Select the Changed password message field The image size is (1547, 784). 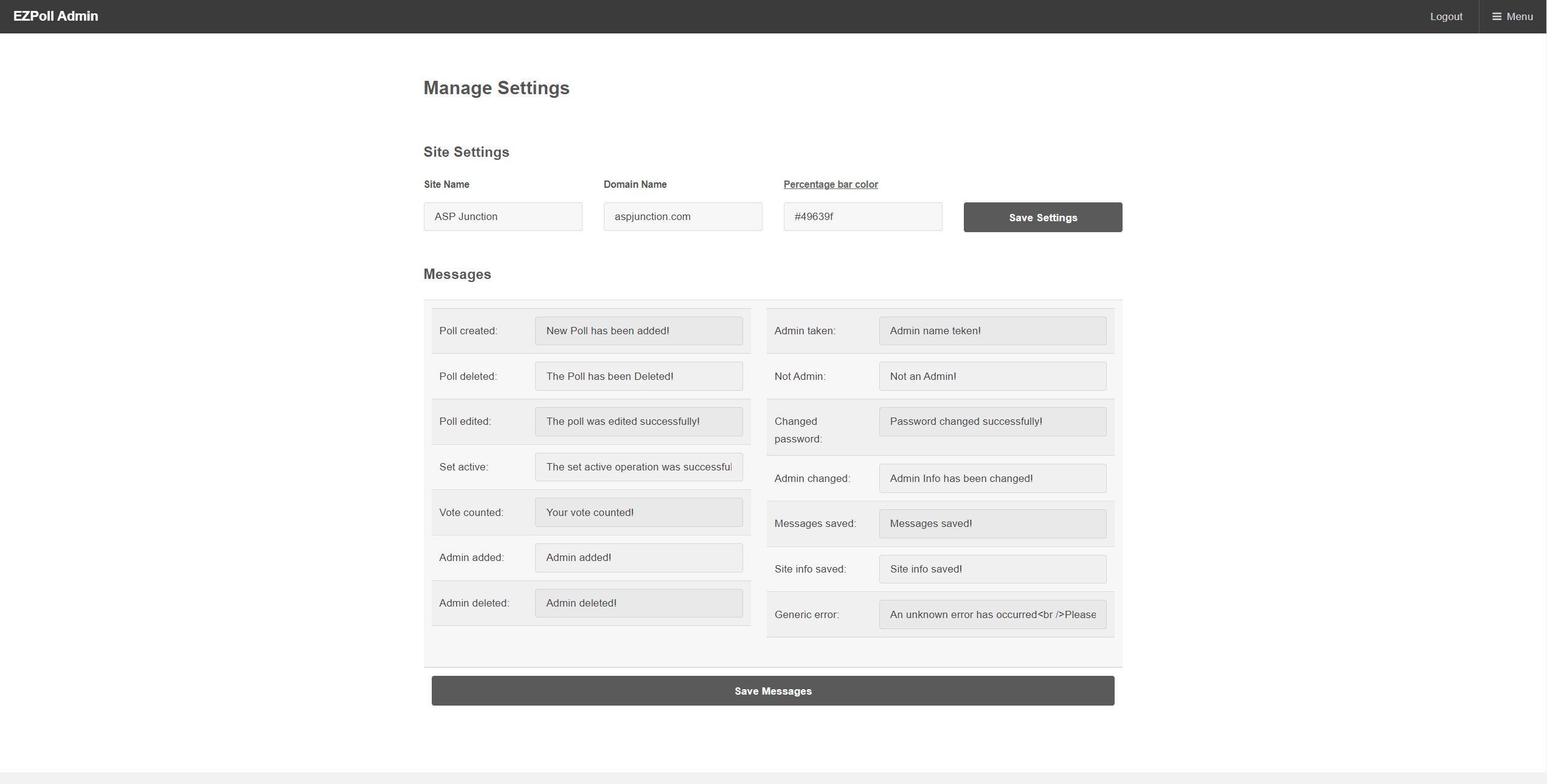(x=992, y=421)
